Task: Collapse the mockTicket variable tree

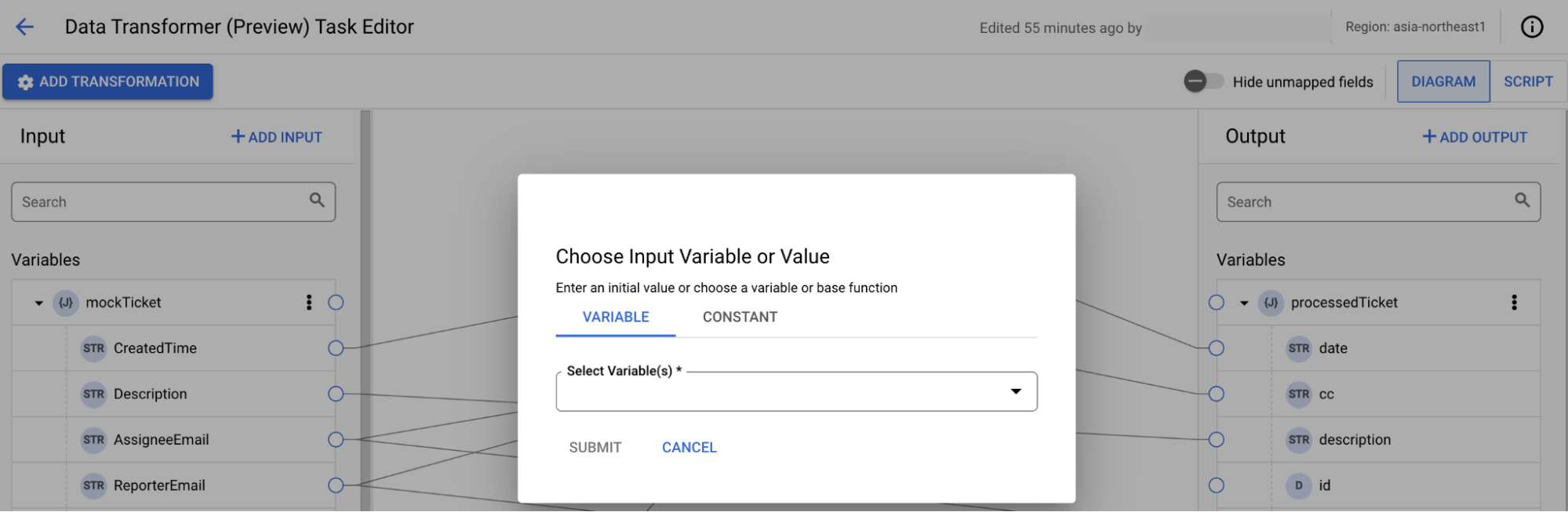Action: click(38, 303)
